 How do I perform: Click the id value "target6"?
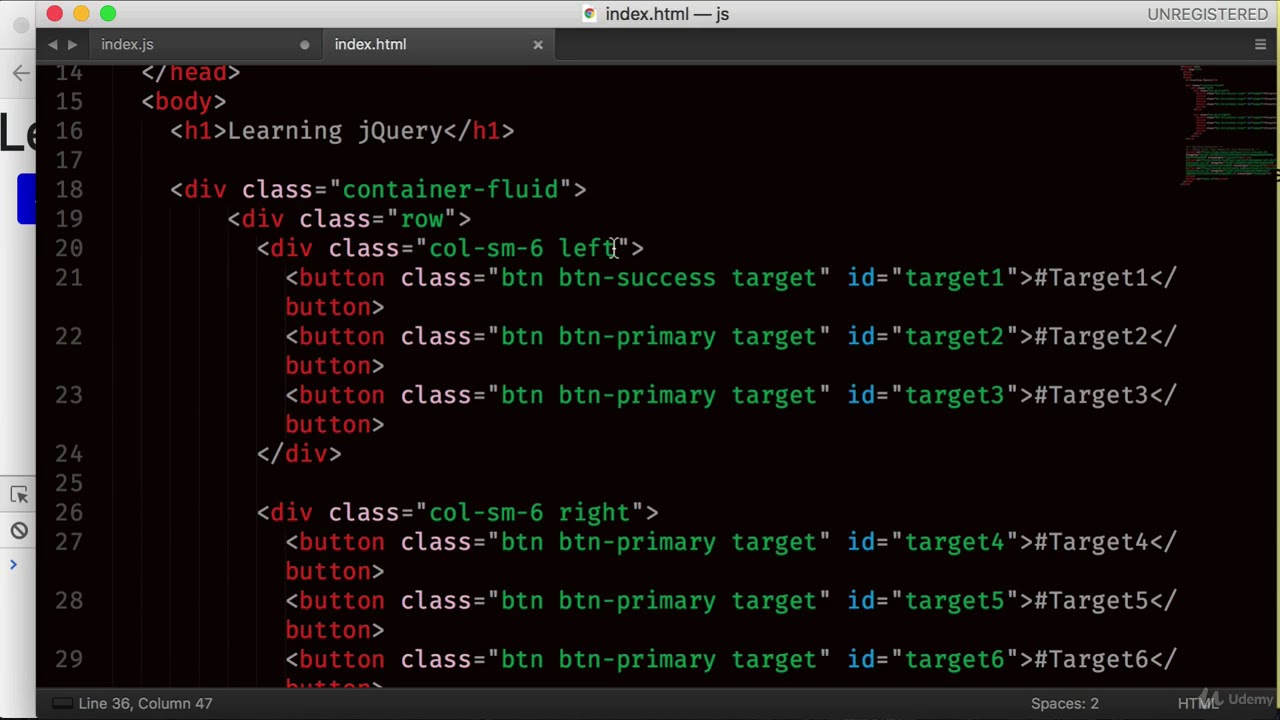954,660
